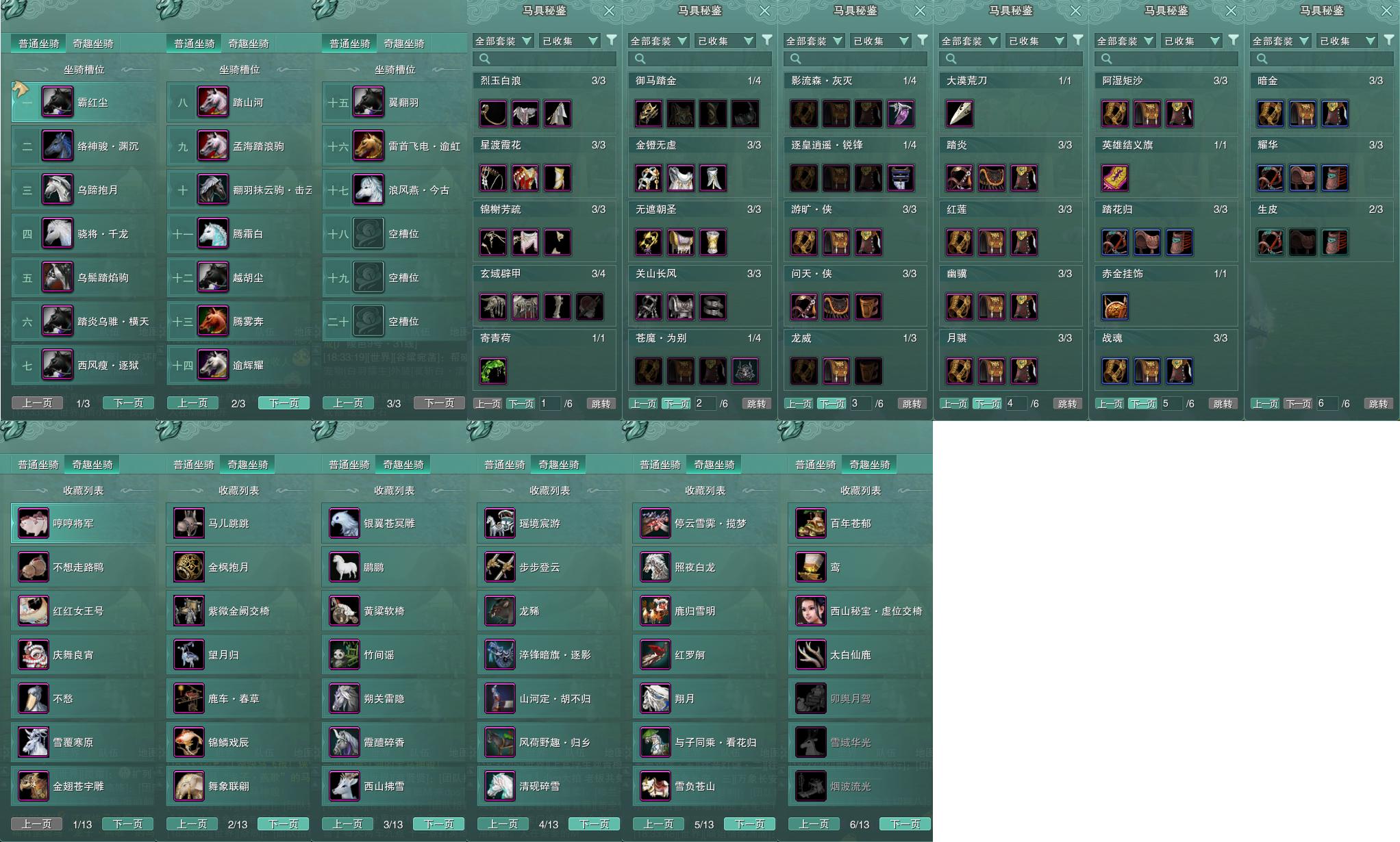Open 全部套装 dropdown above 烈玉白浪
Image resolution: width=1400 pixels, height=842 pixels.
[503, 41]
